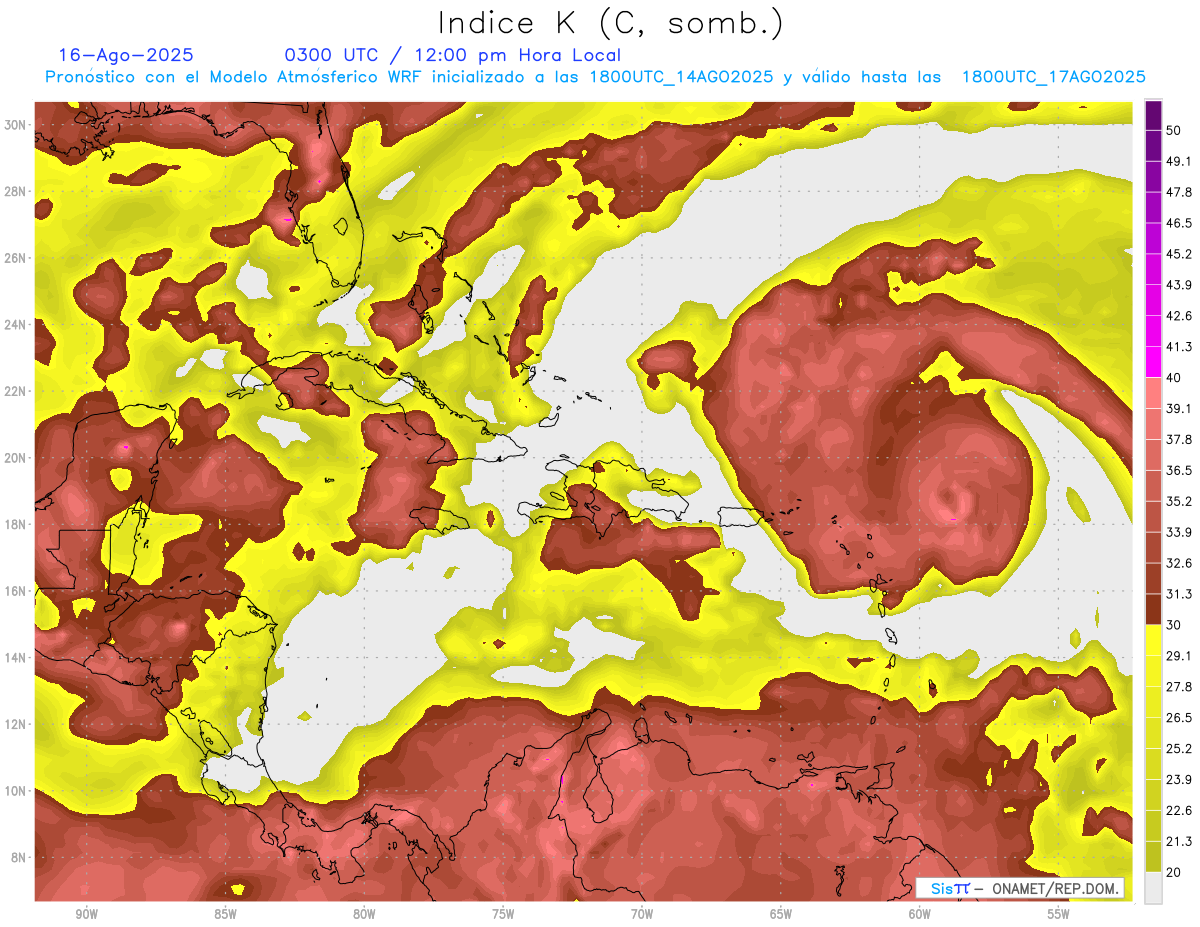This screenshot has height=927, width=1200.
Task: Click the "1800UTC_17AGO2025" valid-until time text
Action: pyautogui.click(x=1053, y=77)
